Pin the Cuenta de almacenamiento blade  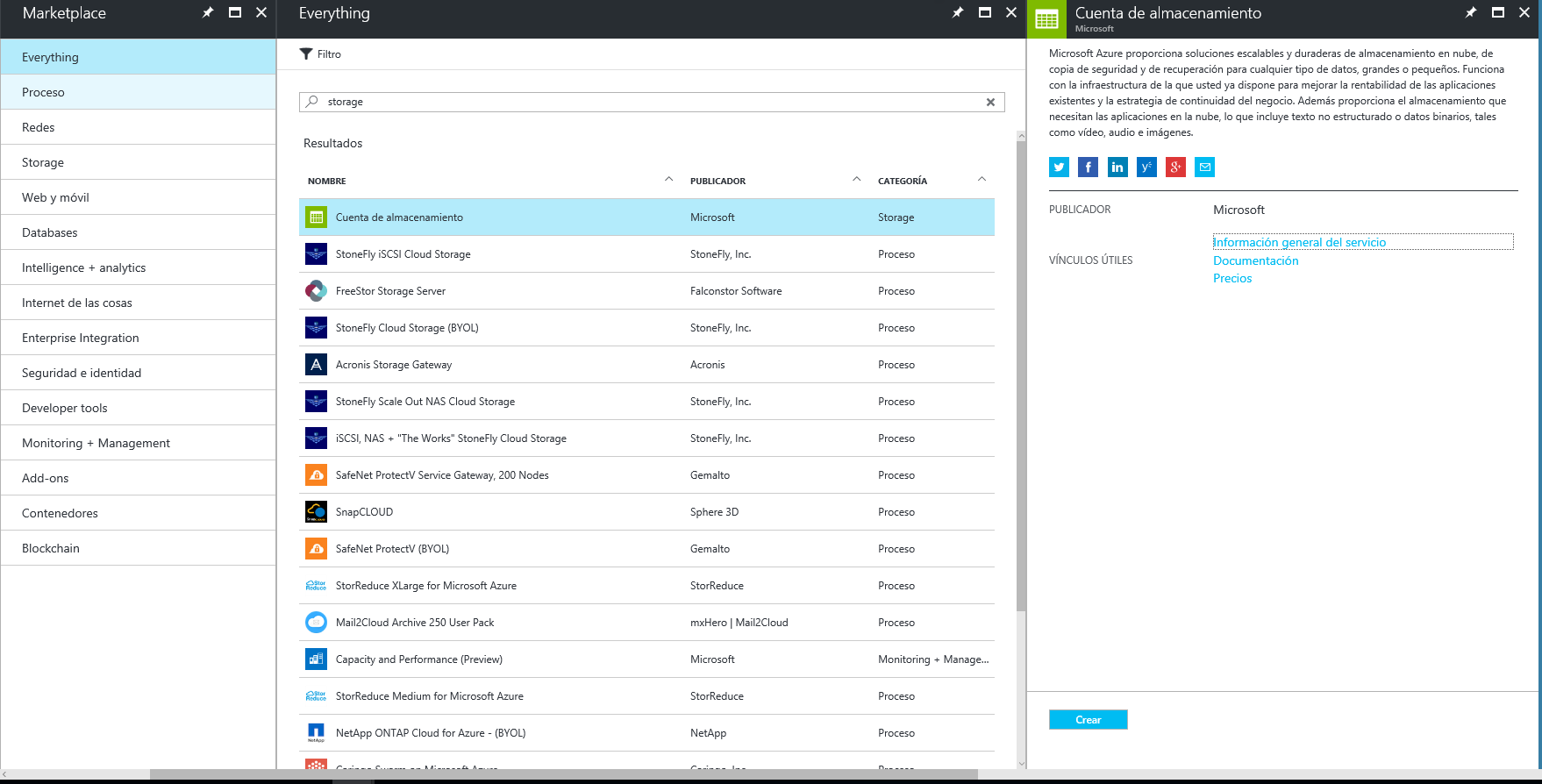point(1471,12)
